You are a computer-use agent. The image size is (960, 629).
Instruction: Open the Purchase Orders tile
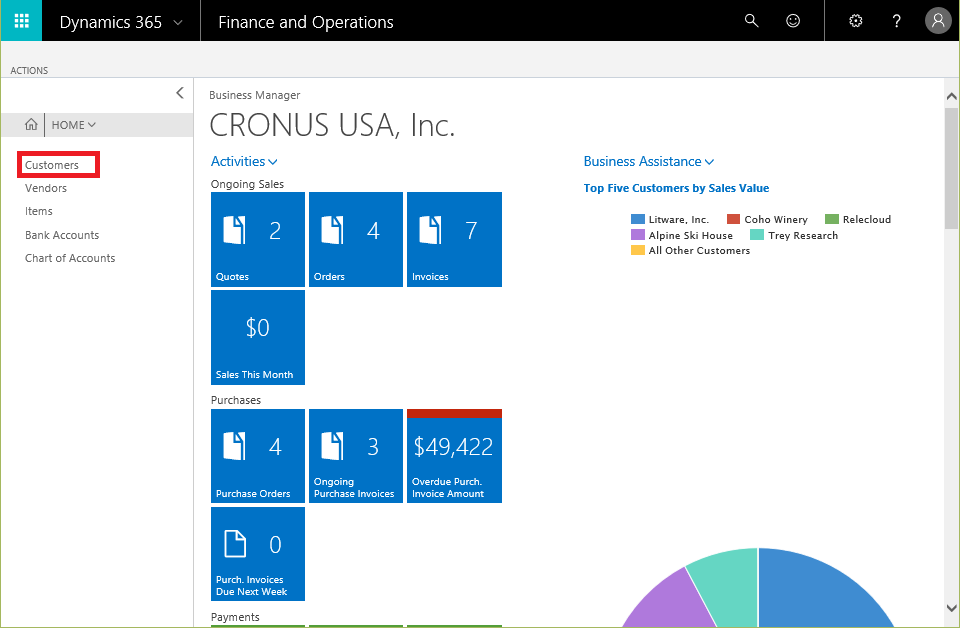pyautogui.click(x=258, y=456)
